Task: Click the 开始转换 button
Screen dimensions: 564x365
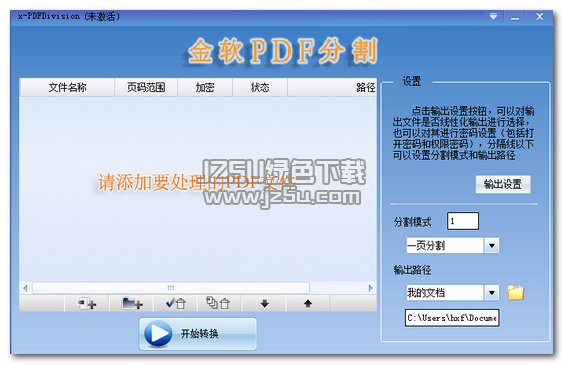Action: point(198,333)
